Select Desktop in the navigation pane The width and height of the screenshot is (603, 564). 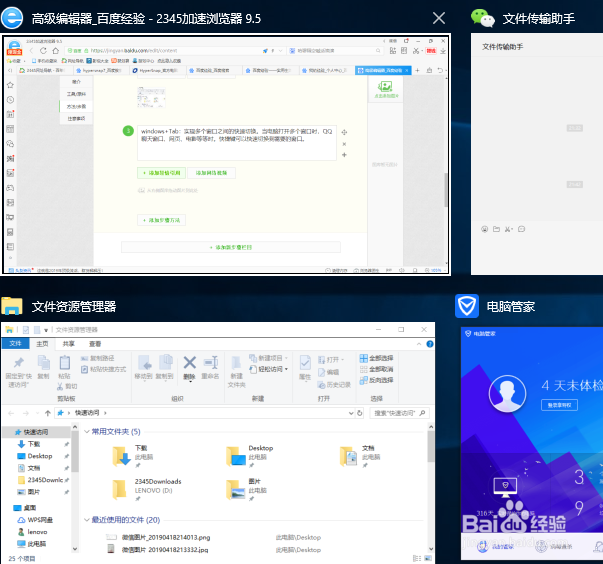(40, 456)
